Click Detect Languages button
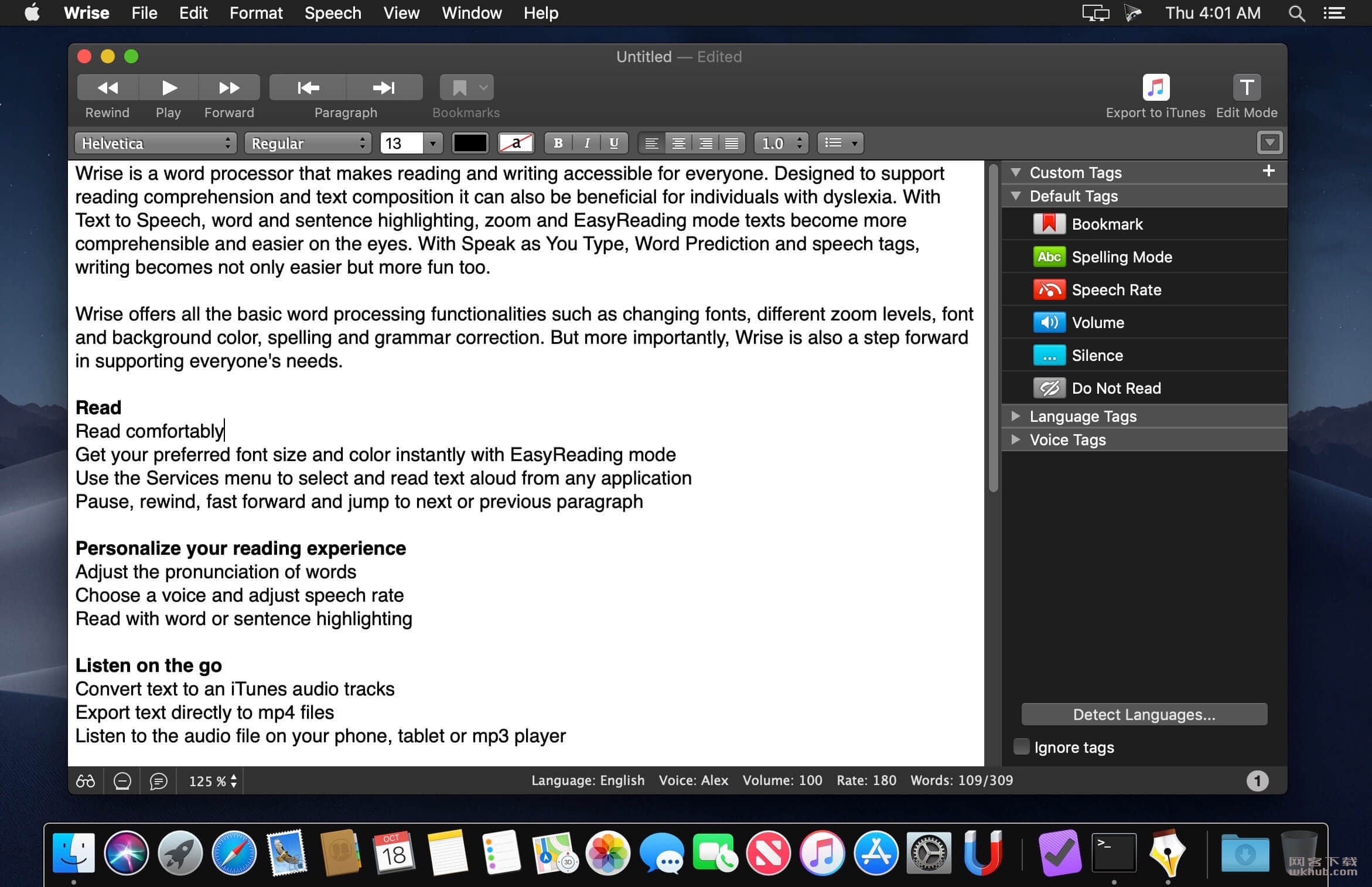This screenshot has height=887, width=1372. coord(1144,714)
